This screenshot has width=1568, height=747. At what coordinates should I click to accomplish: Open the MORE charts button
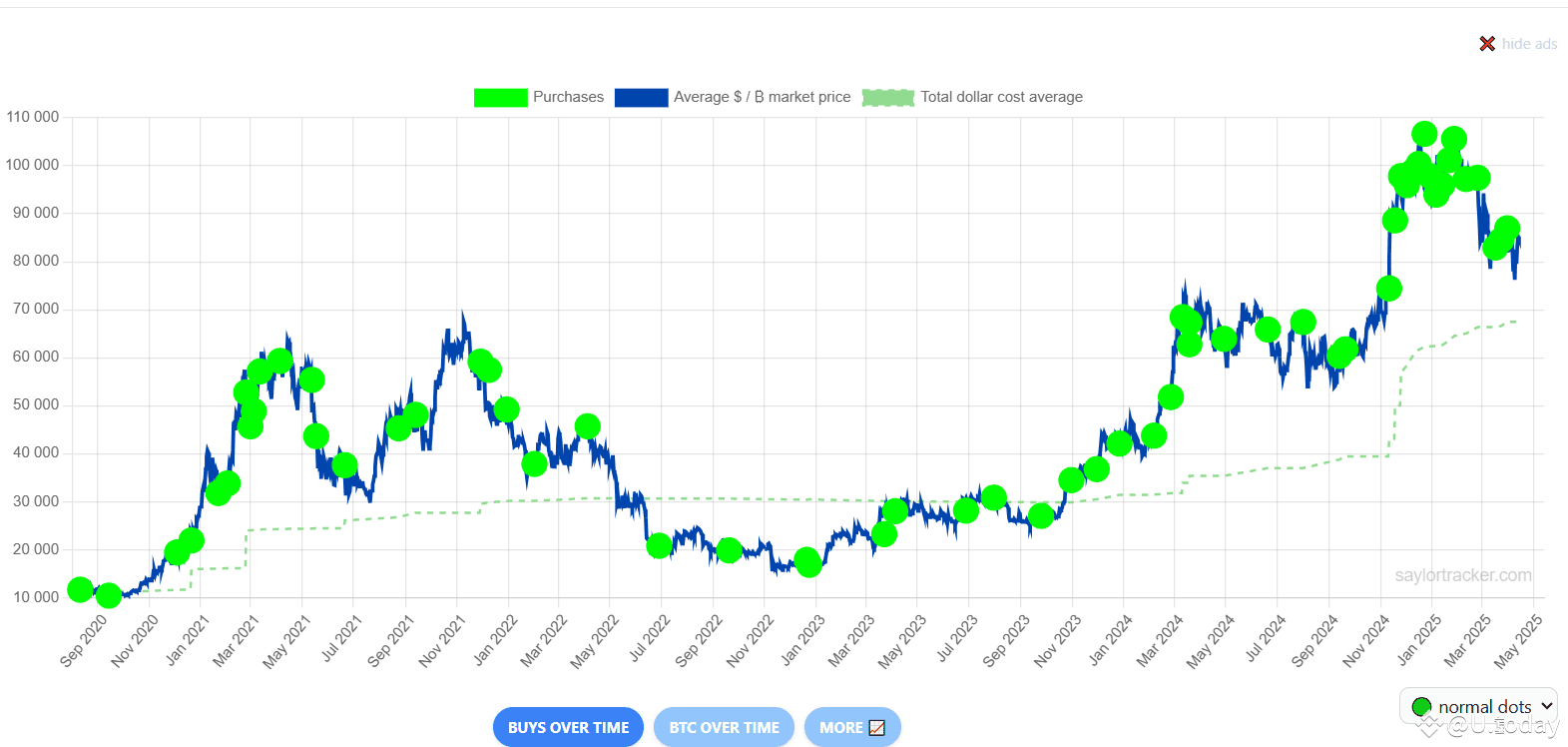(x=852, y=727)
